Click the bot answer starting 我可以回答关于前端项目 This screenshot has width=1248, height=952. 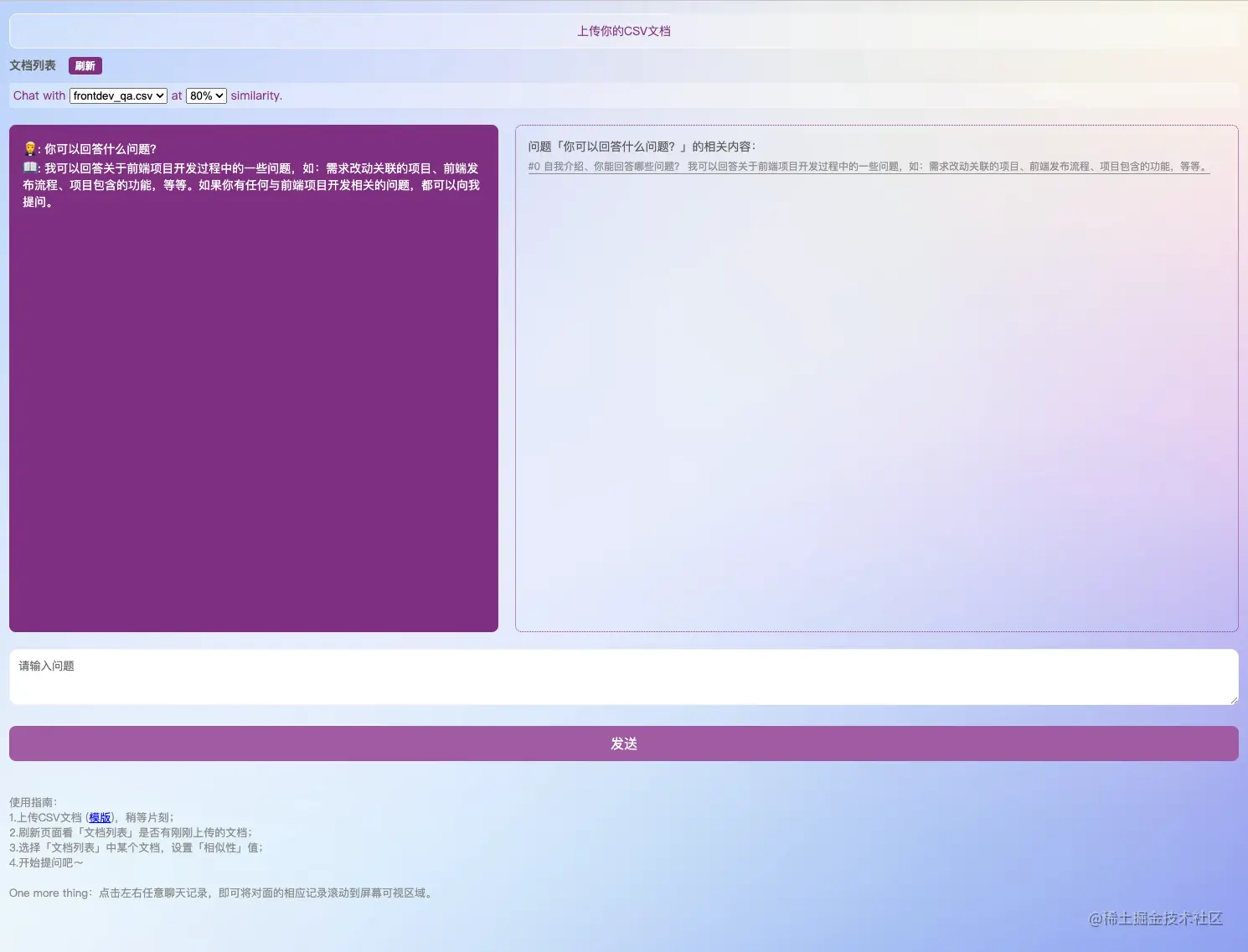(x=251, y=185)
